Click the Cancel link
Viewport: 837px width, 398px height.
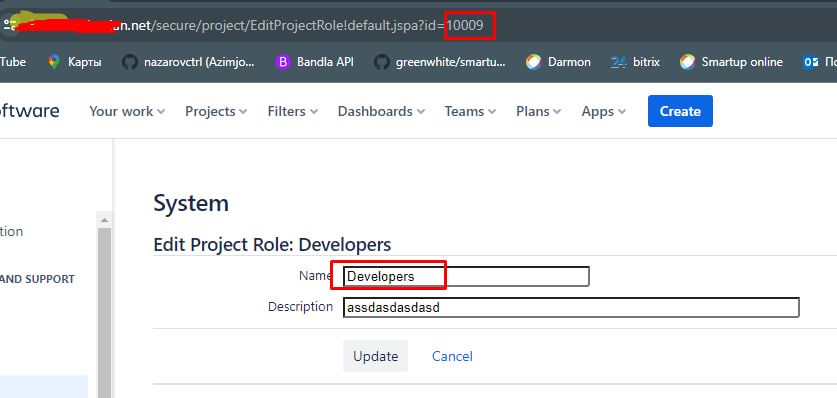[x=452, y=356]
